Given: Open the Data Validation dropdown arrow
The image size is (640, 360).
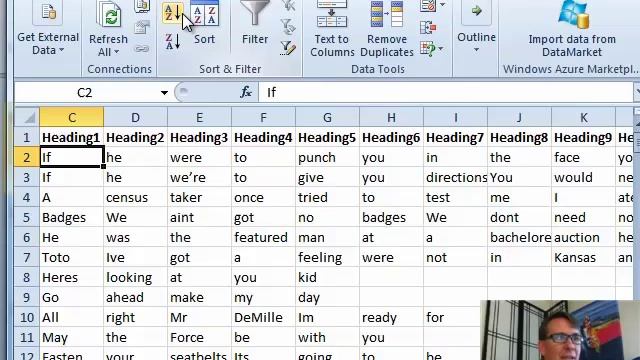Looking at the screenshot, I should pyautogui.click(x=442, y=5).
